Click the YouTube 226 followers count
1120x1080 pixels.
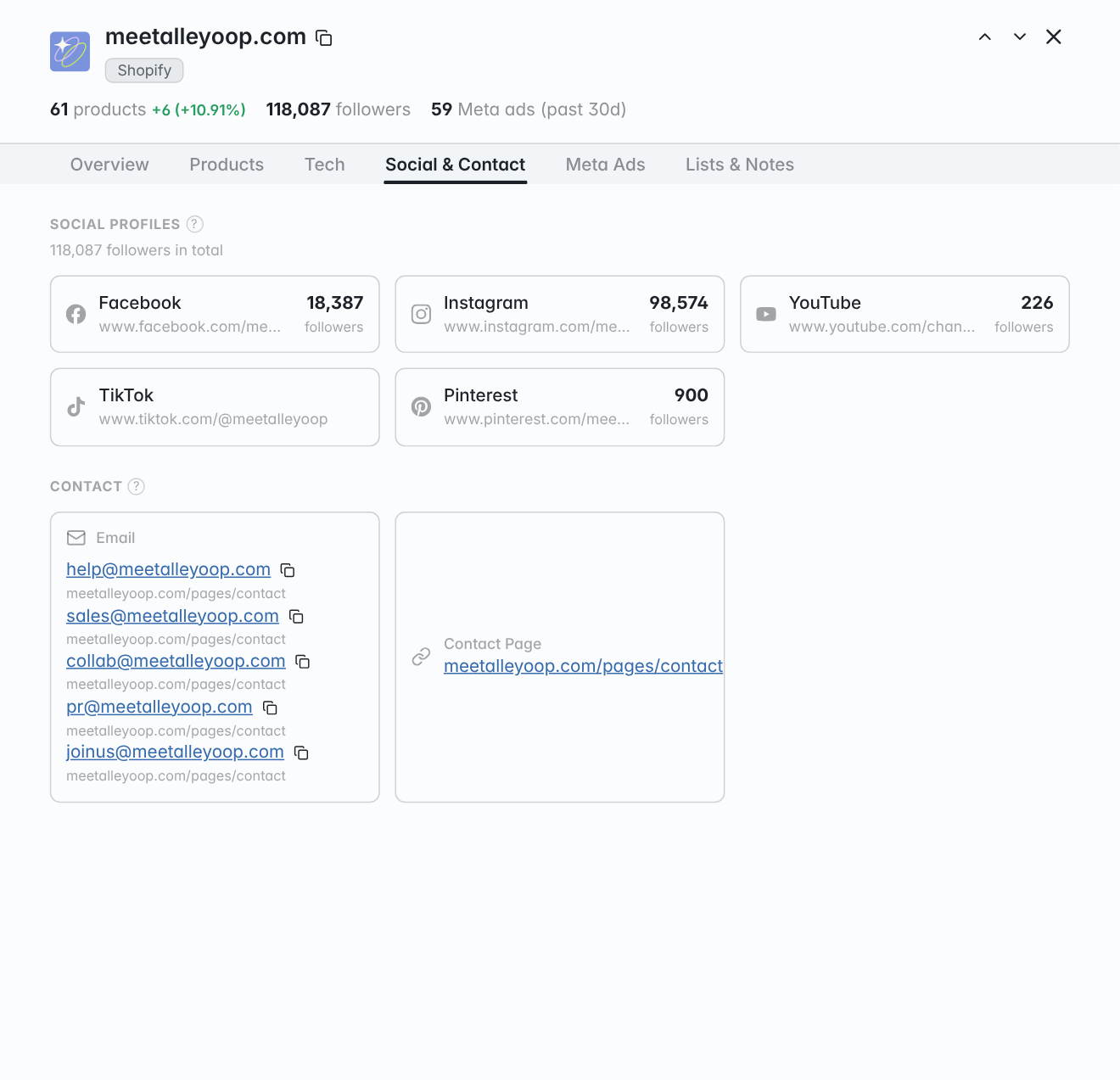coord(1023,313)
